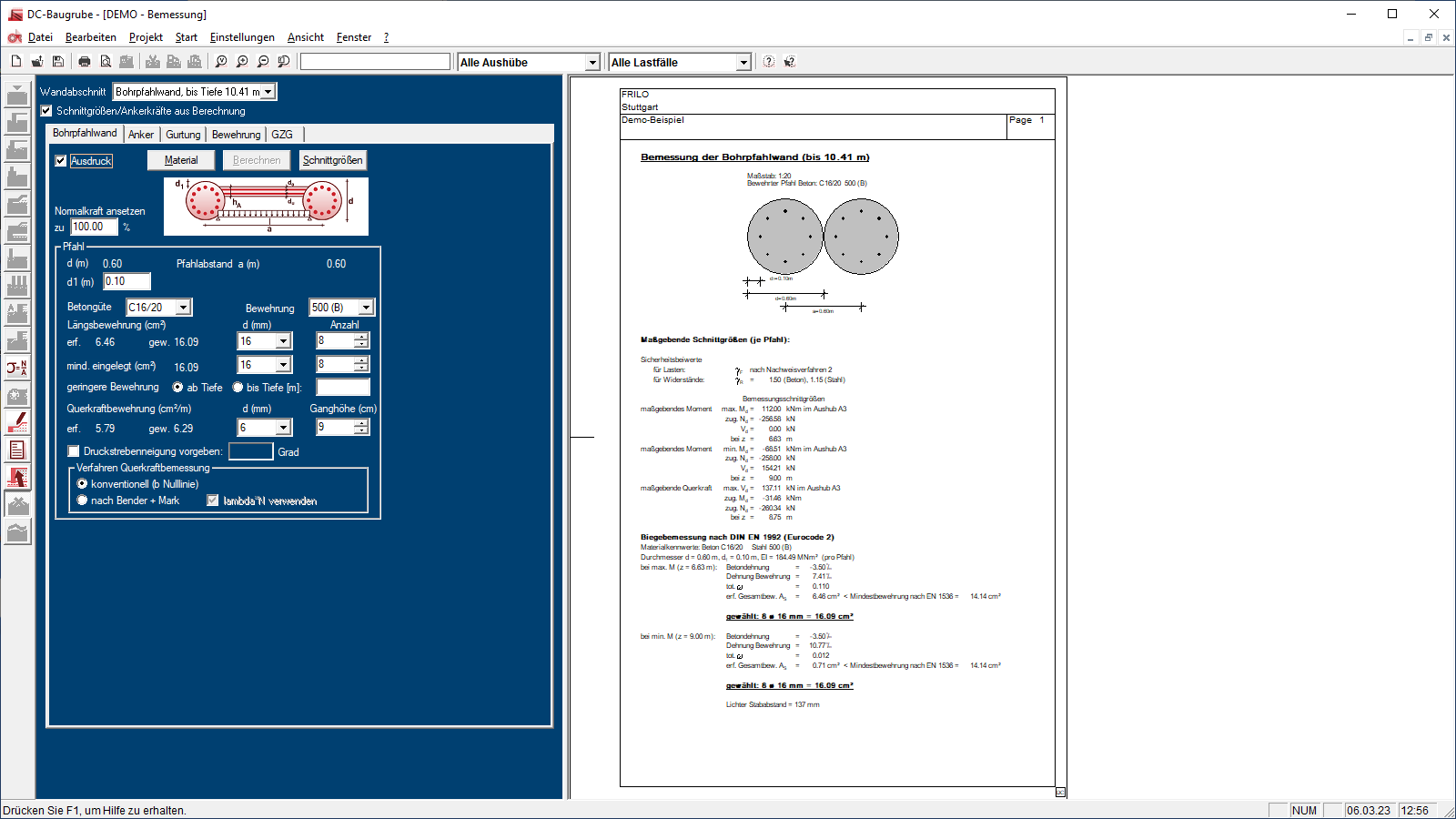Click the red document output sidebar icon

pyautogui.click(x=17, y=450)
